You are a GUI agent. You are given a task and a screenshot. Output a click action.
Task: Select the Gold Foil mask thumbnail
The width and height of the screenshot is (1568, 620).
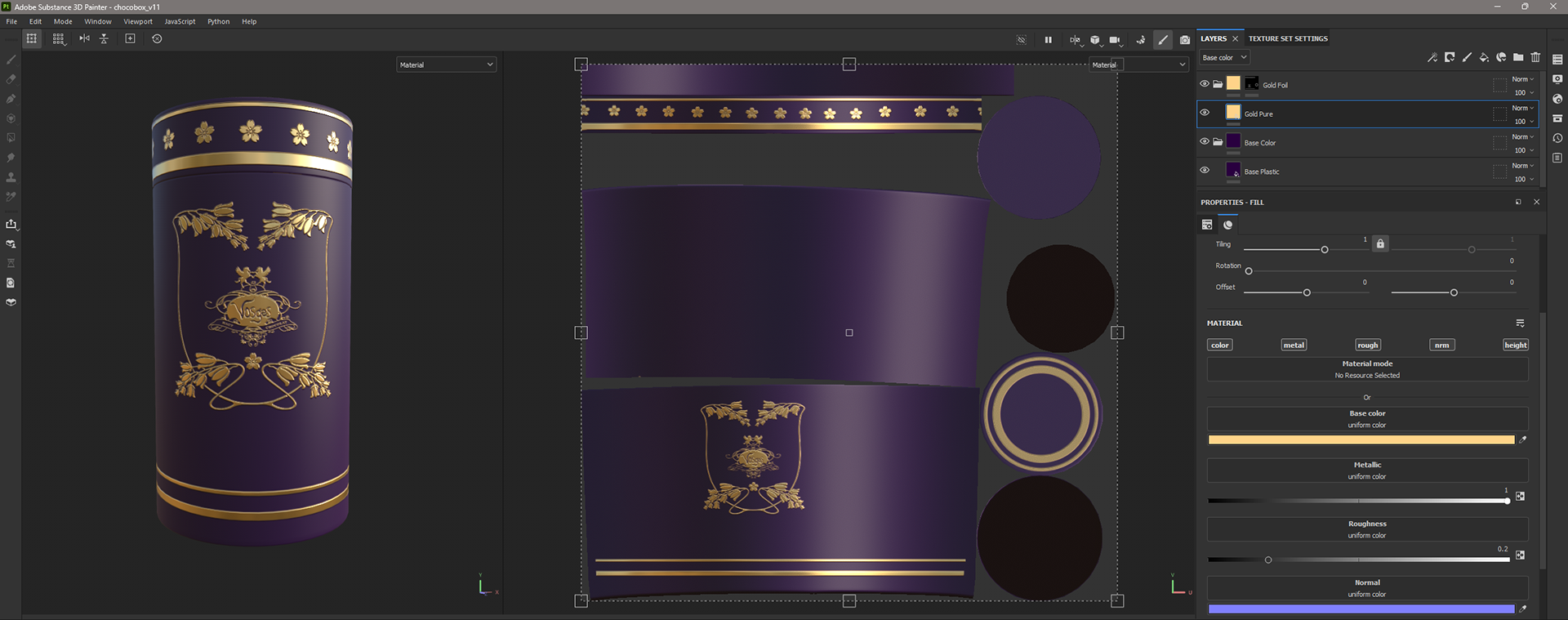[x=1252, y=83]
